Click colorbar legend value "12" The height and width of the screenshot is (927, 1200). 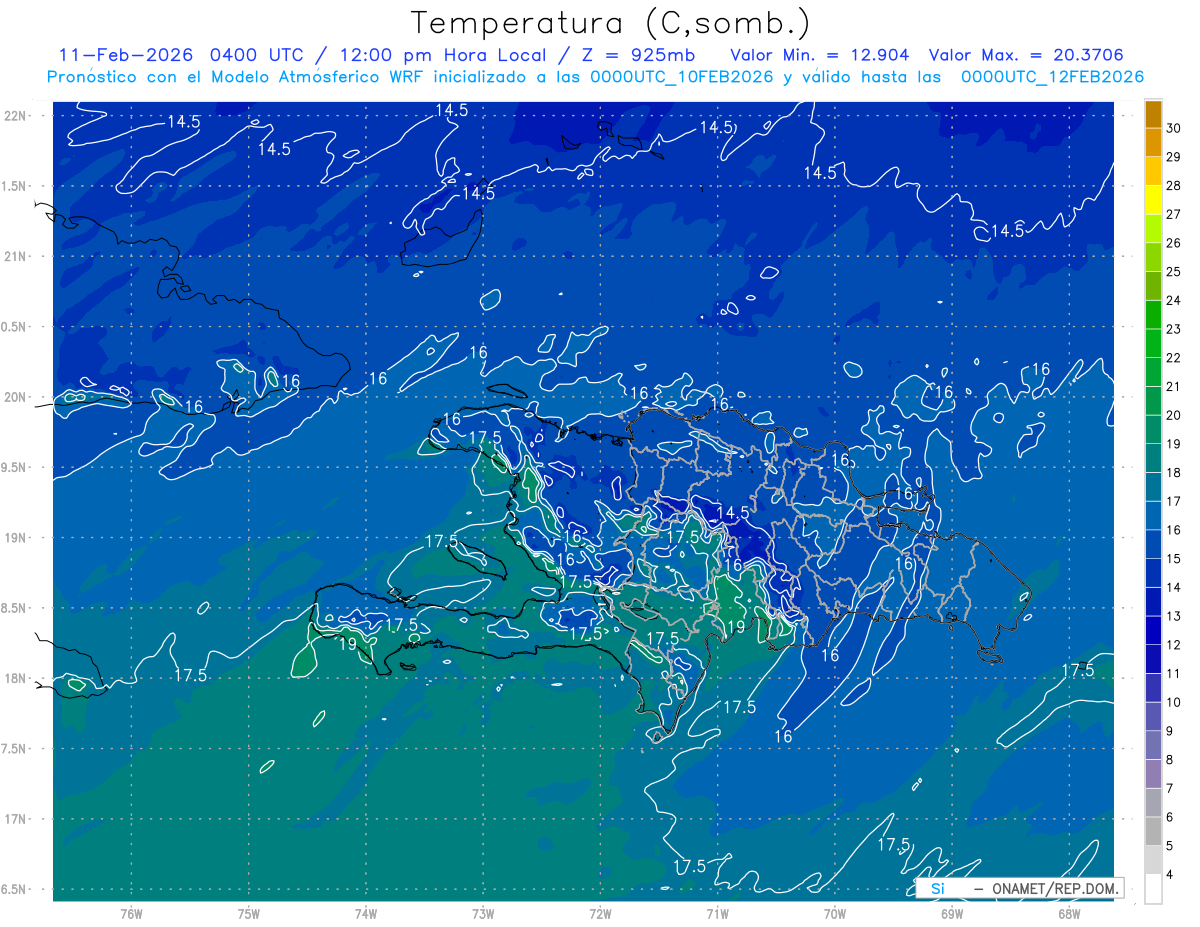tap(1173, 644)
